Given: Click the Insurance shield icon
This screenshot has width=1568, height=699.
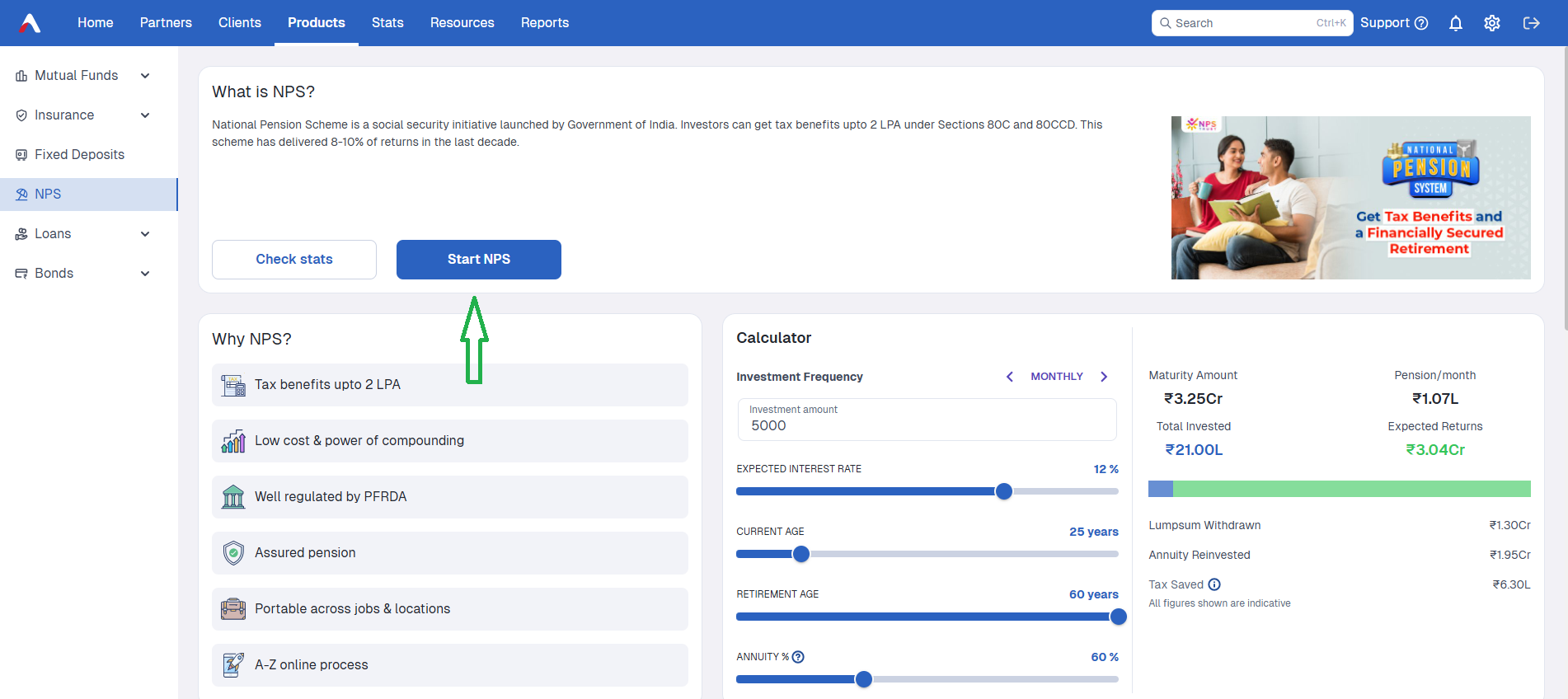Looking at the screenshot, I should tap(21, 115).
